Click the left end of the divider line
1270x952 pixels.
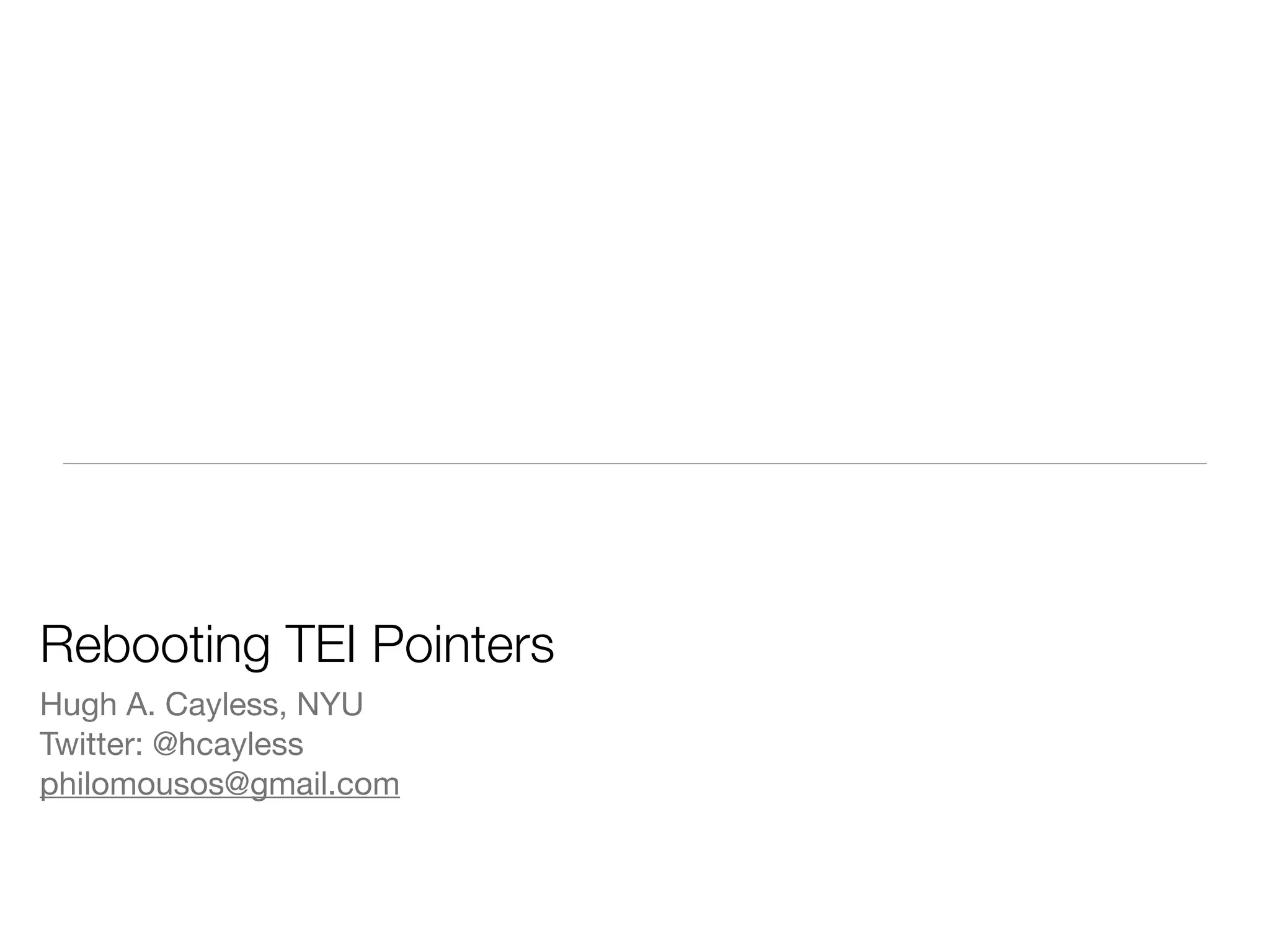[67, 464]
